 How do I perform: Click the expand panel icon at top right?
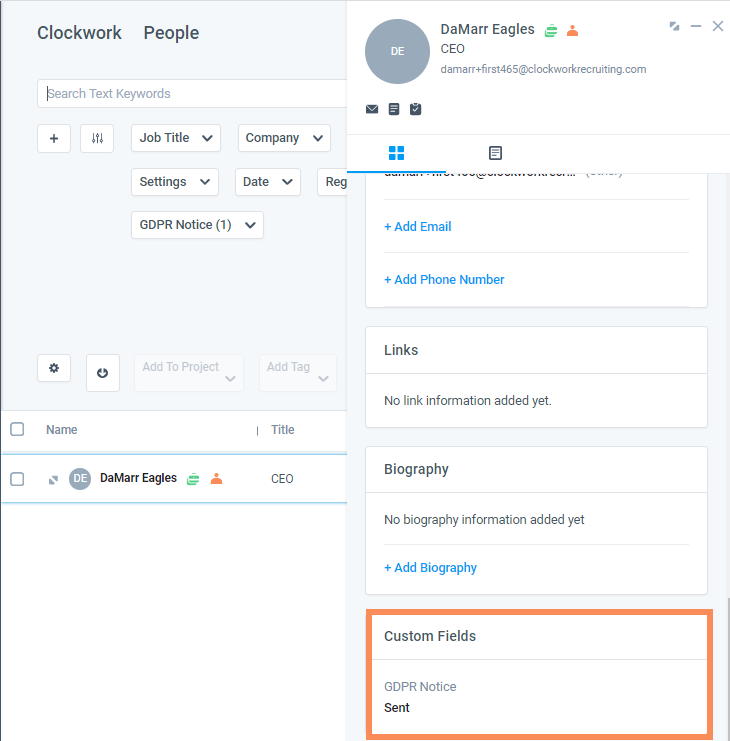click(x=674, y=26)
